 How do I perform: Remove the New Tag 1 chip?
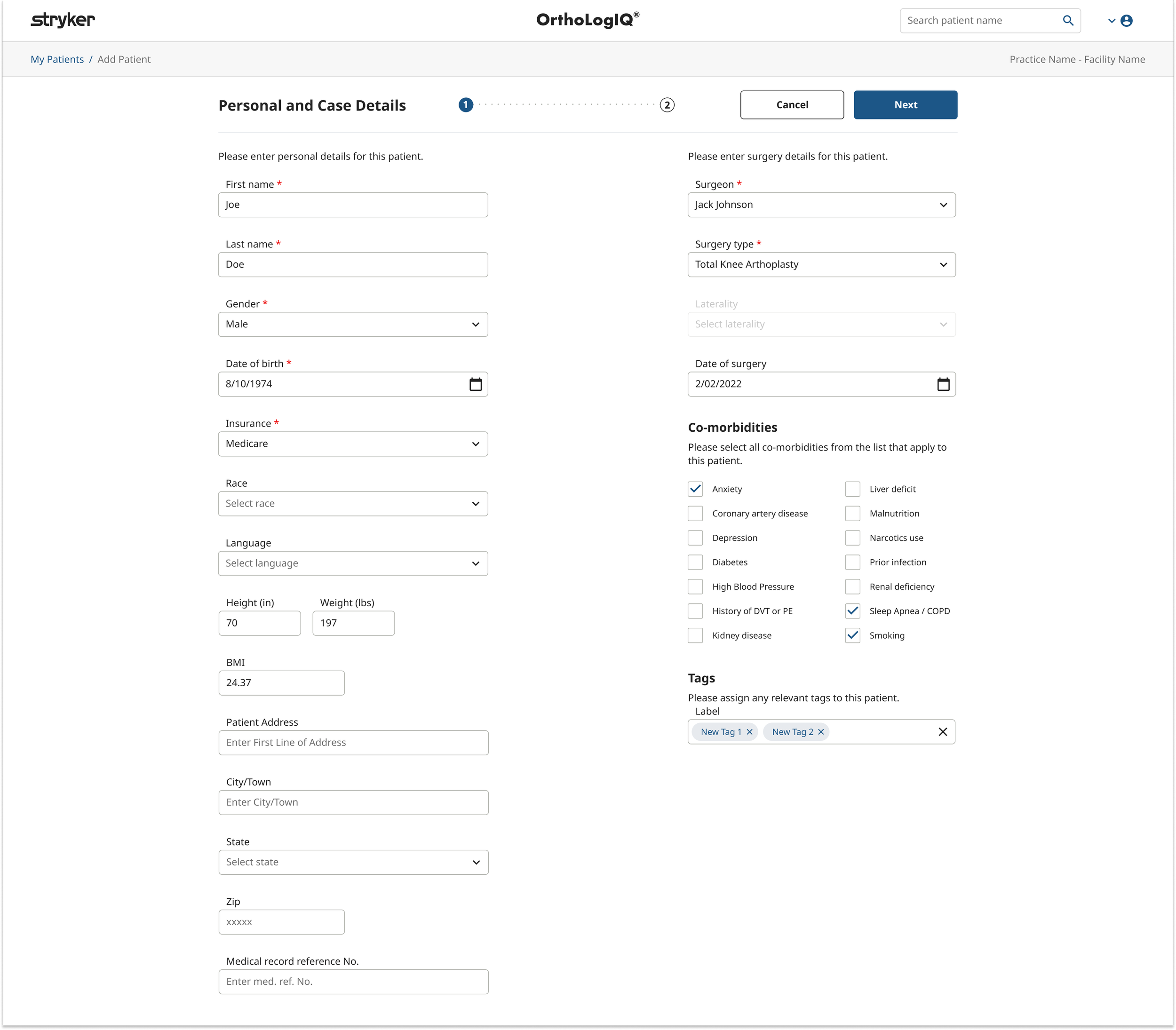click(x=749, y=732)
